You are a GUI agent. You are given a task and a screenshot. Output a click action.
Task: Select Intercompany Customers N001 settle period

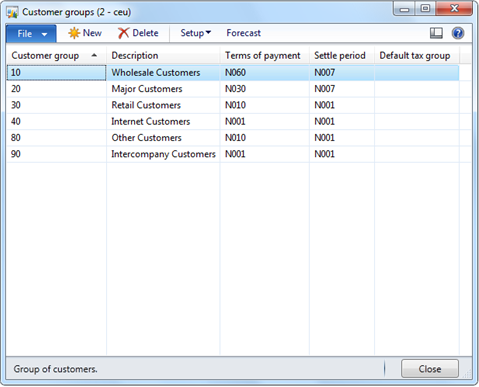(x=342, y=154)
